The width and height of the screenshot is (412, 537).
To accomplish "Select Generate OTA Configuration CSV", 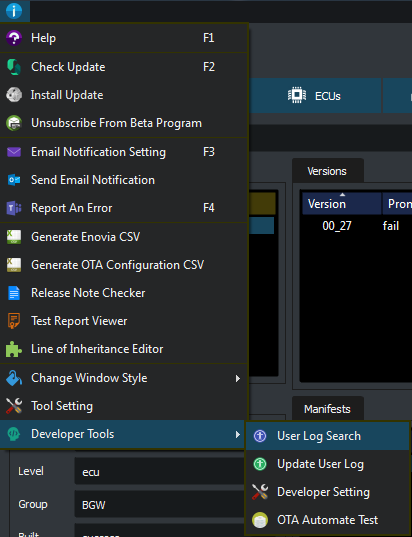I will click(x=124, y=265).
